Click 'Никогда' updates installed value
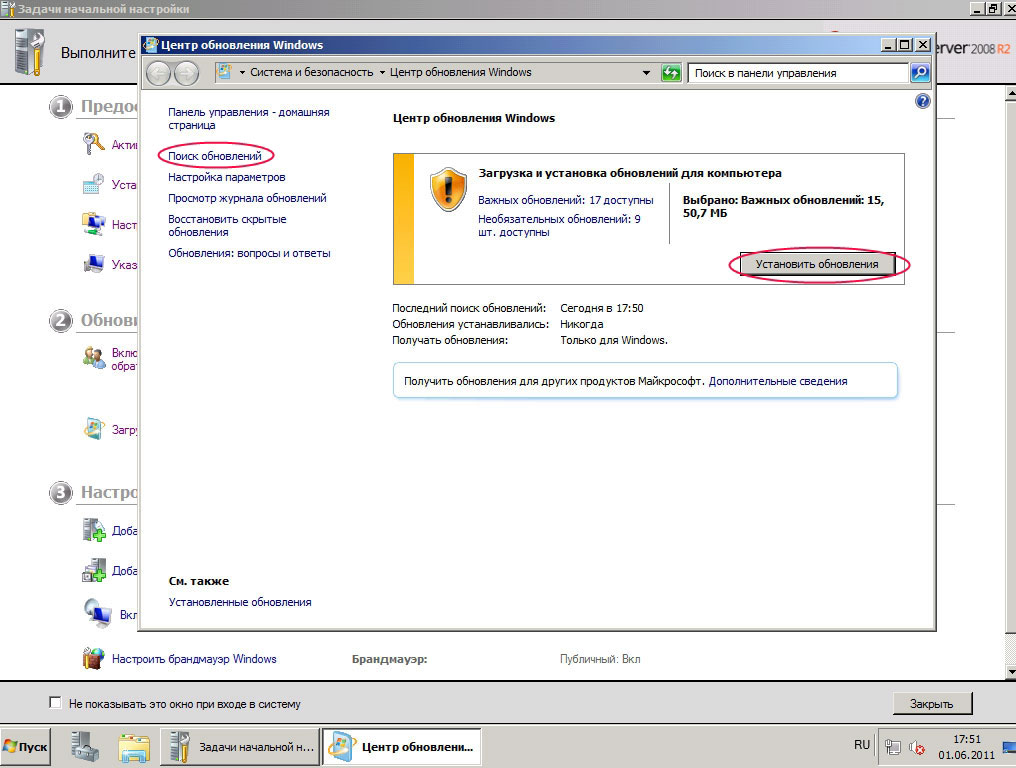This screenshot has height=768, width=1016. 581,324
